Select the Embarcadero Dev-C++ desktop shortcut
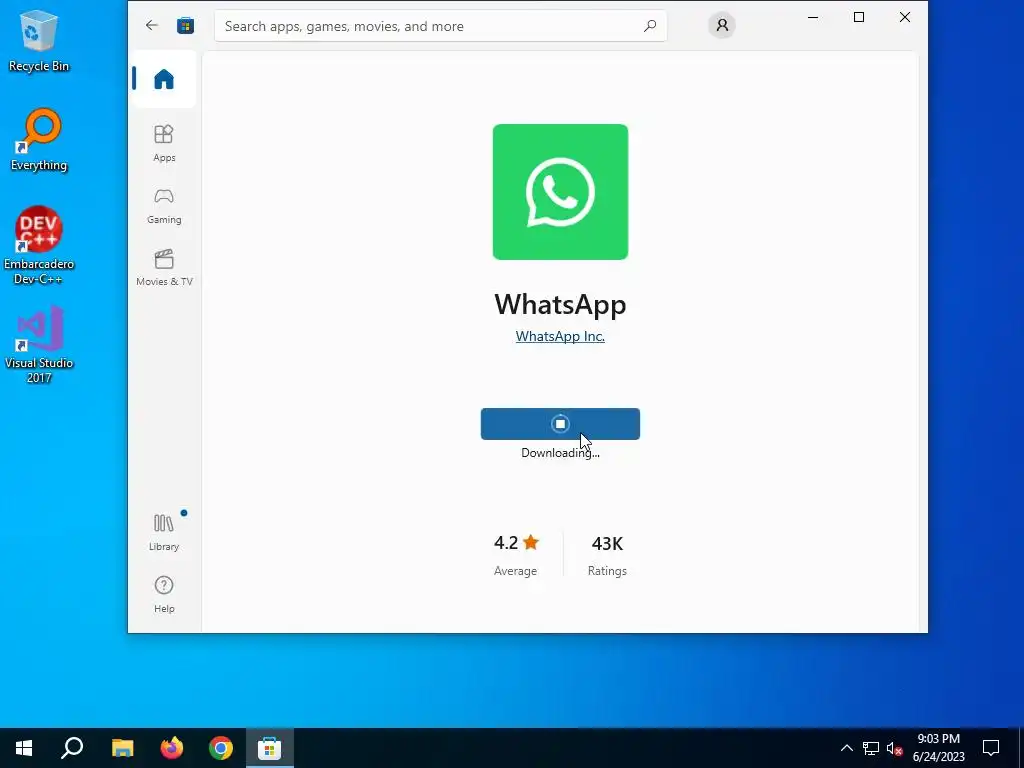The image size is (1024, 768). [39, 246]
